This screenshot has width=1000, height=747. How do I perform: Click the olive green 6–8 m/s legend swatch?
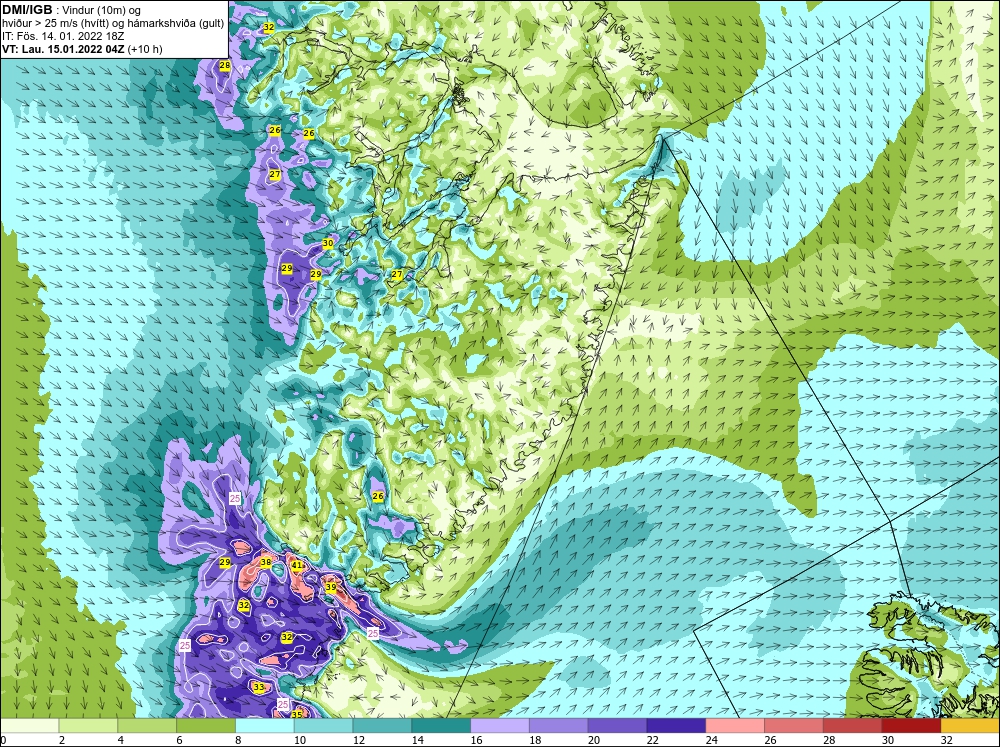[206, 725]
